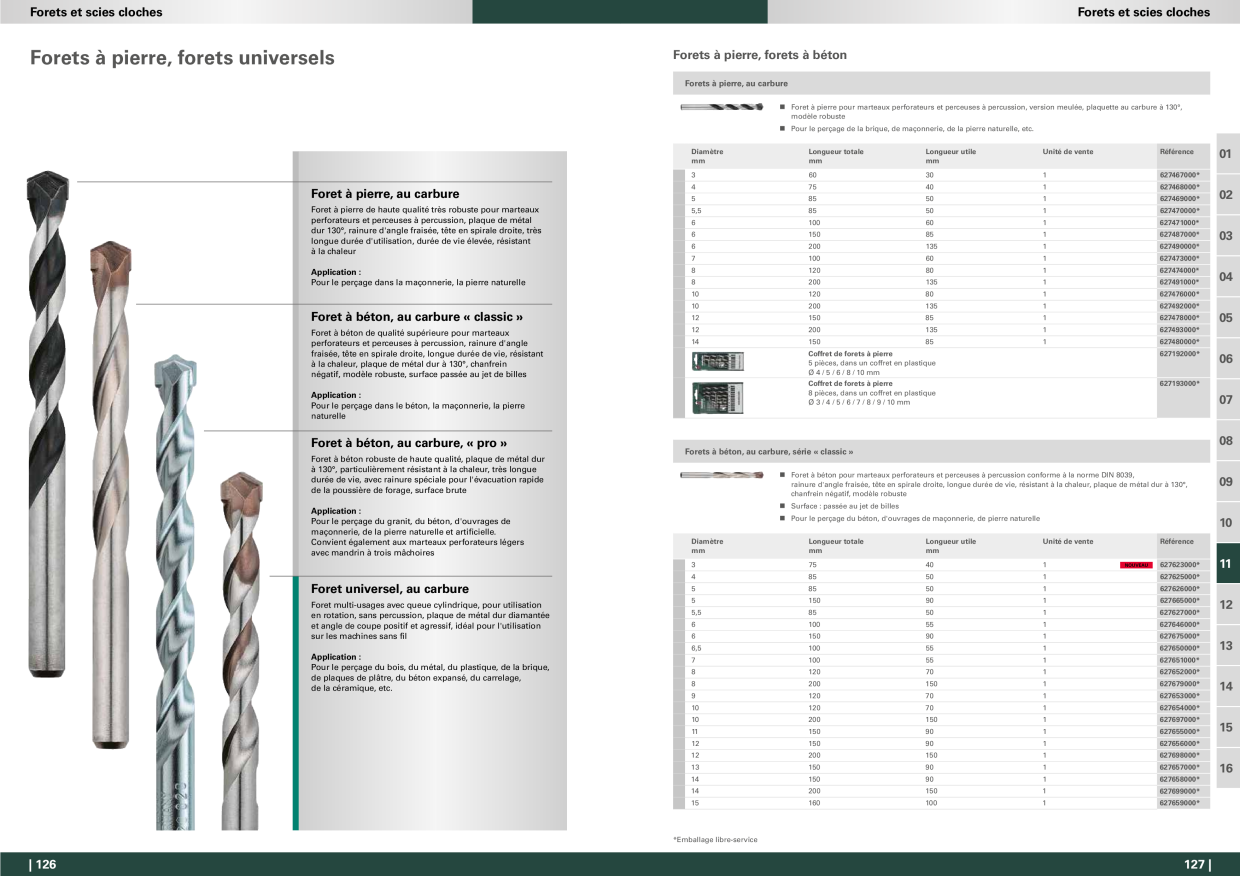Screen dimensions: 1240x876
Task: Open chapter tab 03
Action: [1227, 236]
